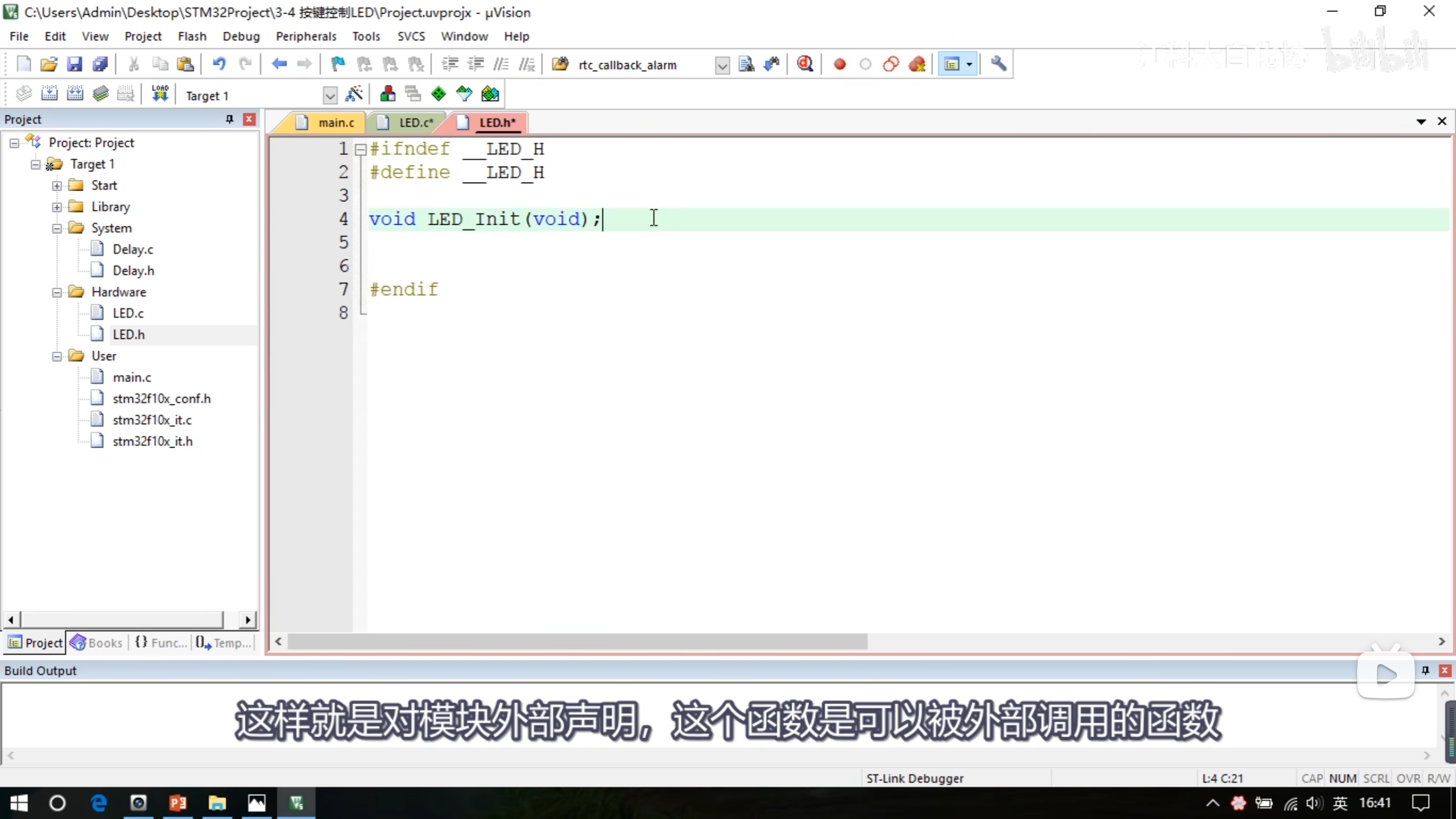Viewport: 1456px width, 819px height.
Task: Switch to the main.c tab
Action: (x=336, y=123)
